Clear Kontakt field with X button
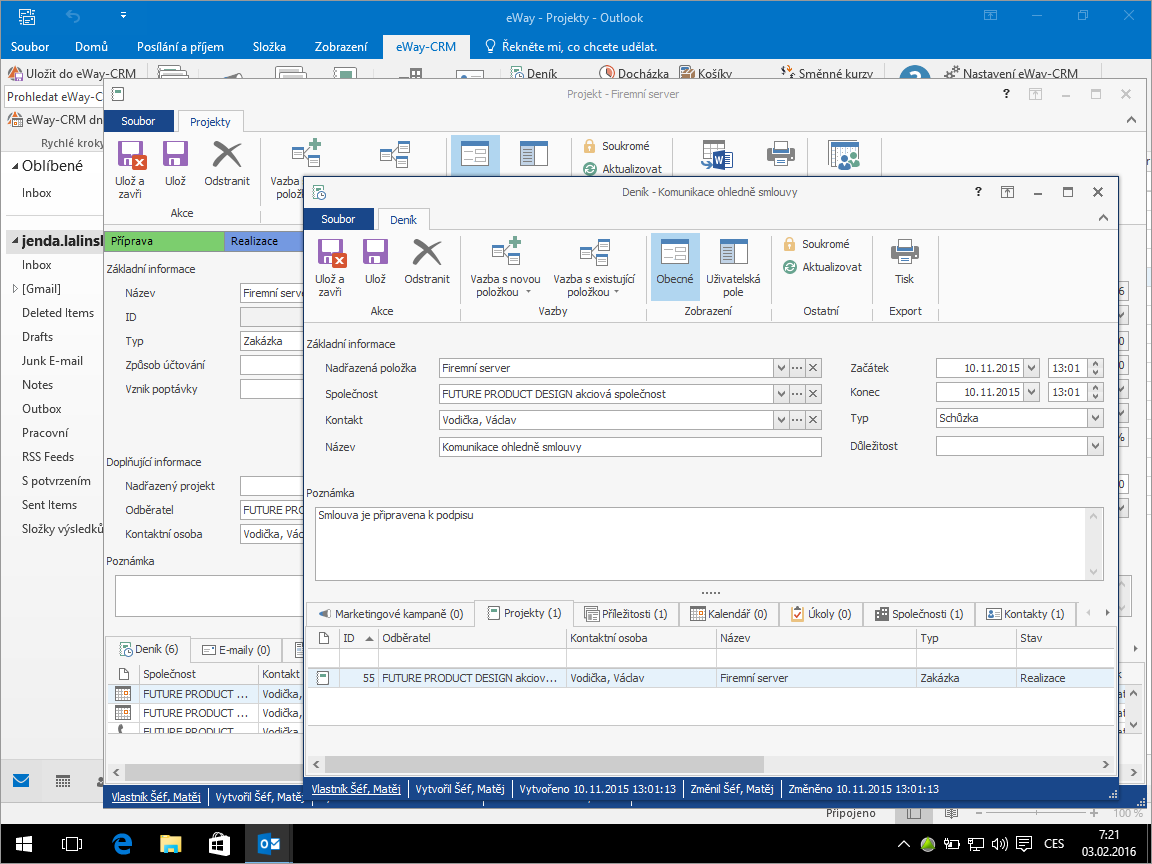This screenshot has width=1152, height=864. (813, 420)
